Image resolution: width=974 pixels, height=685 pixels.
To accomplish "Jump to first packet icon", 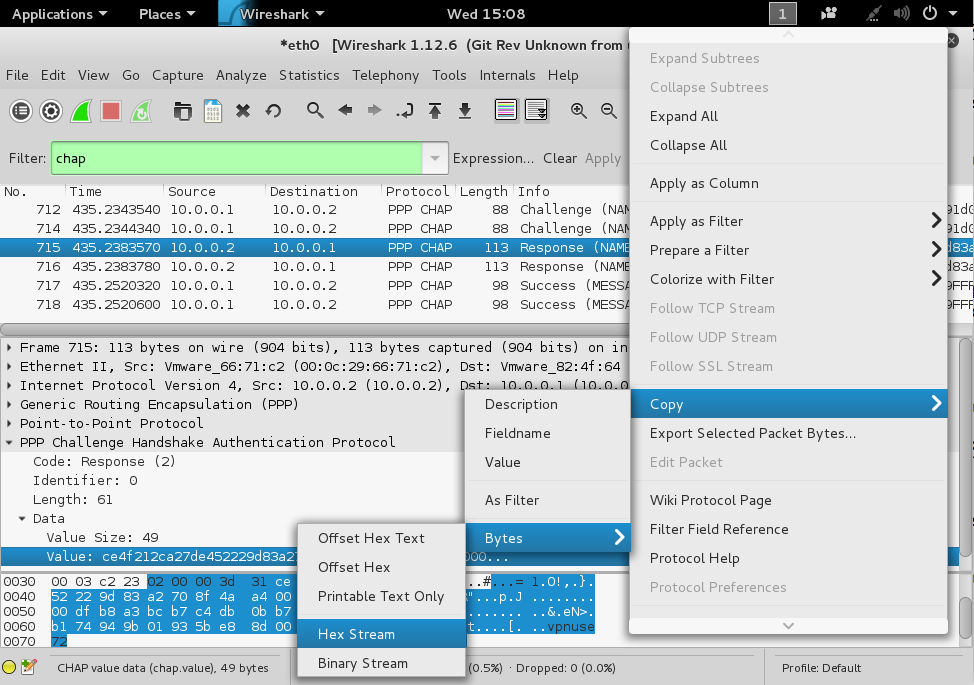I will click(x=435, y=111).
